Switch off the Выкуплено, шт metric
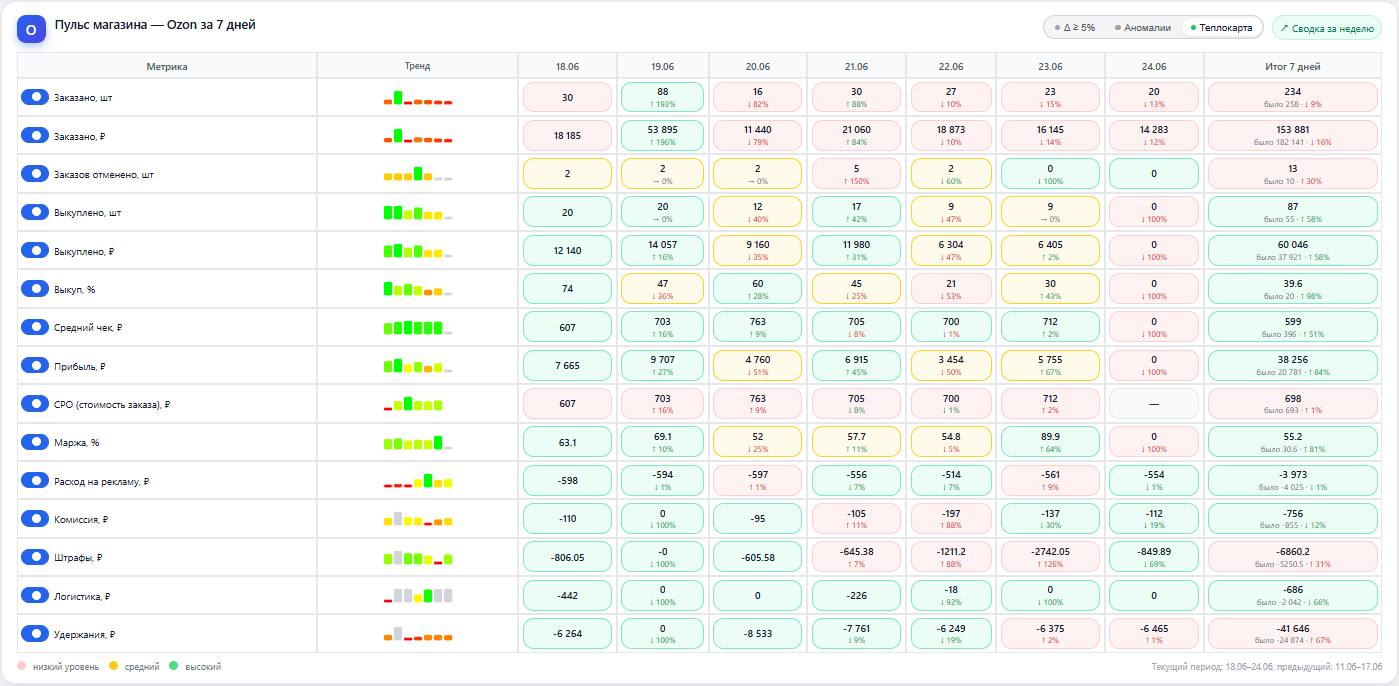Screen dimensions: 1399x686 pyautogui.click(x=35, y=212)
